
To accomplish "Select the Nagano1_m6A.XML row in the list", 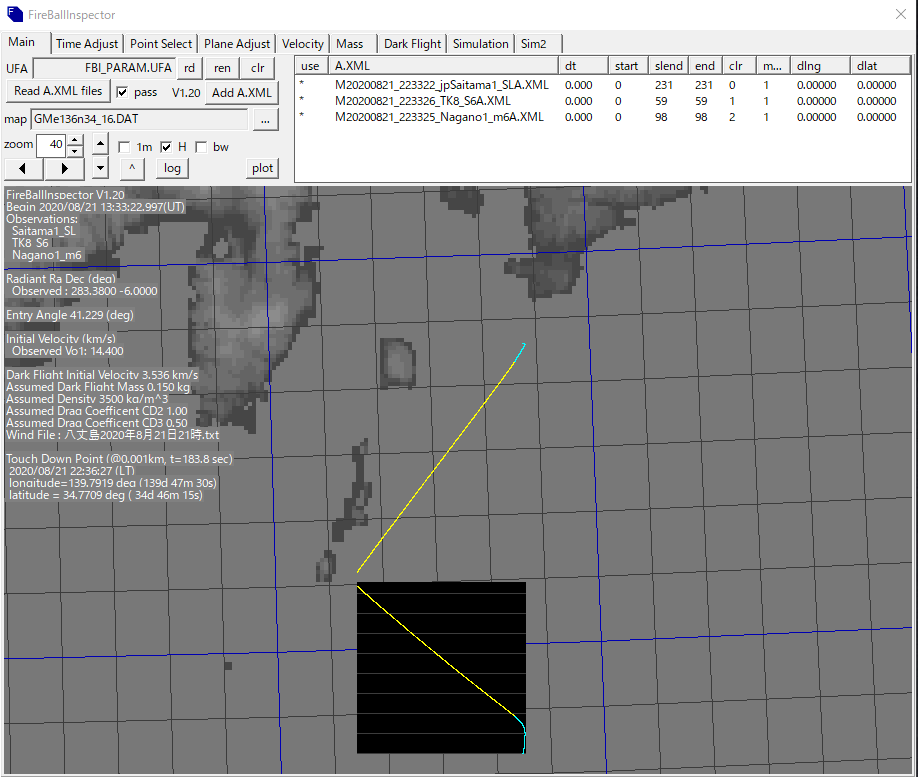I will click(439, 117).
